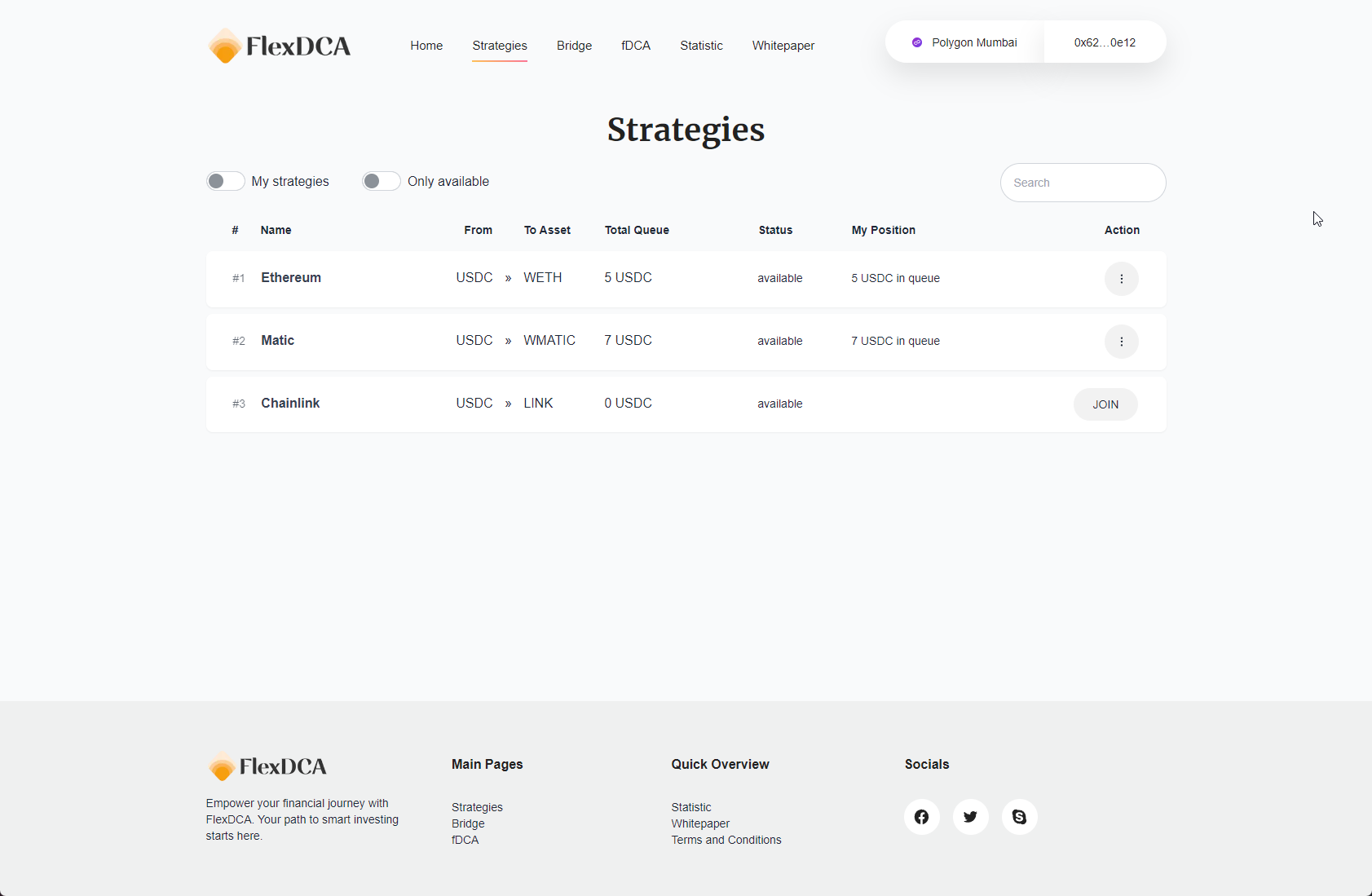Toggle the Only available switch
Screen dimensions: 1372x896
382,181
